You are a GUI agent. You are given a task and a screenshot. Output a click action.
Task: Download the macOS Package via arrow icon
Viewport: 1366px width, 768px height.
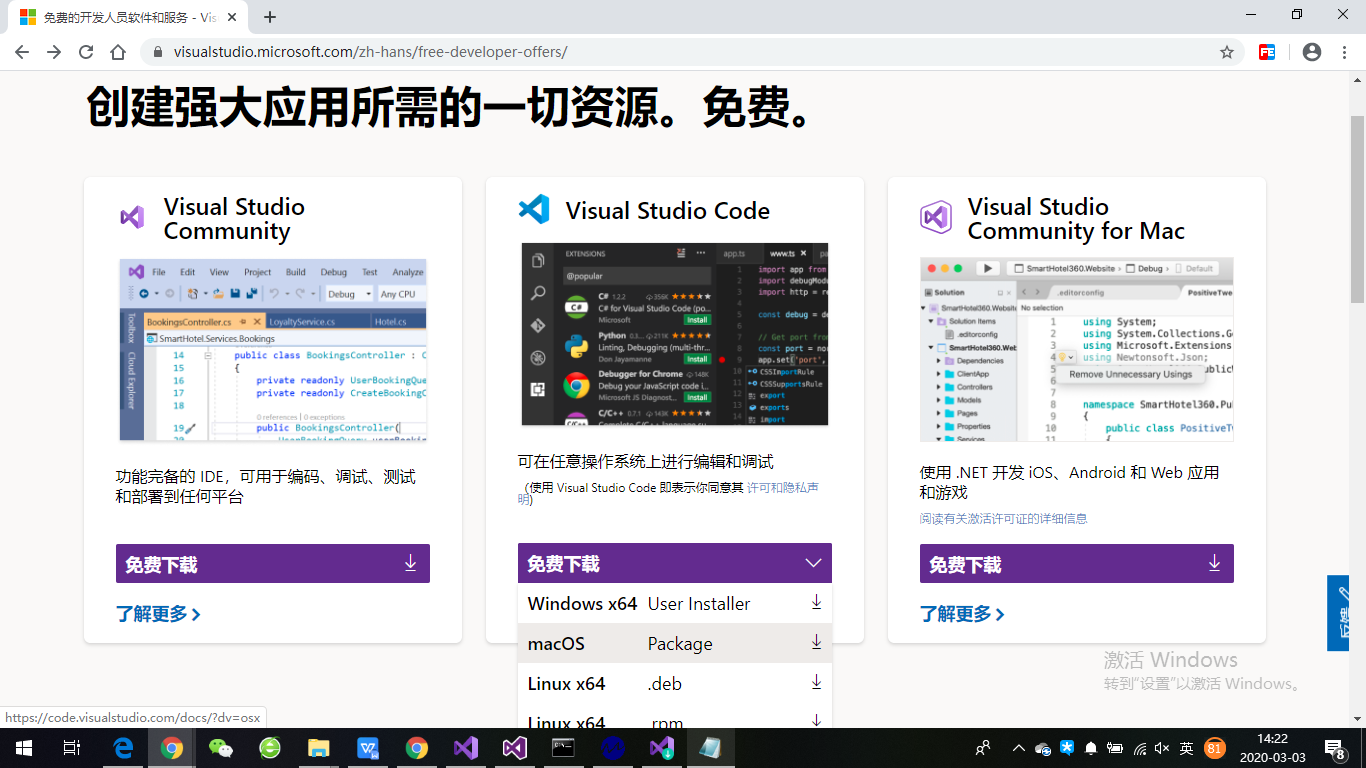click(x=816, y=642)
